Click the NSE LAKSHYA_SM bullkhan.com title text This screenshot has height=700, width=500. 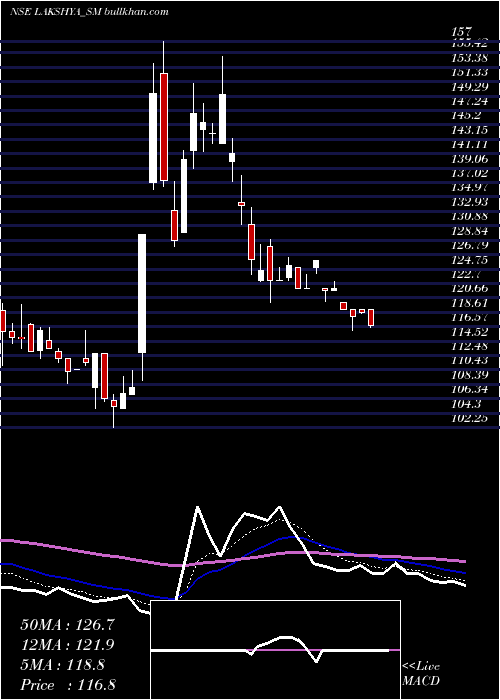pos(89,12)
